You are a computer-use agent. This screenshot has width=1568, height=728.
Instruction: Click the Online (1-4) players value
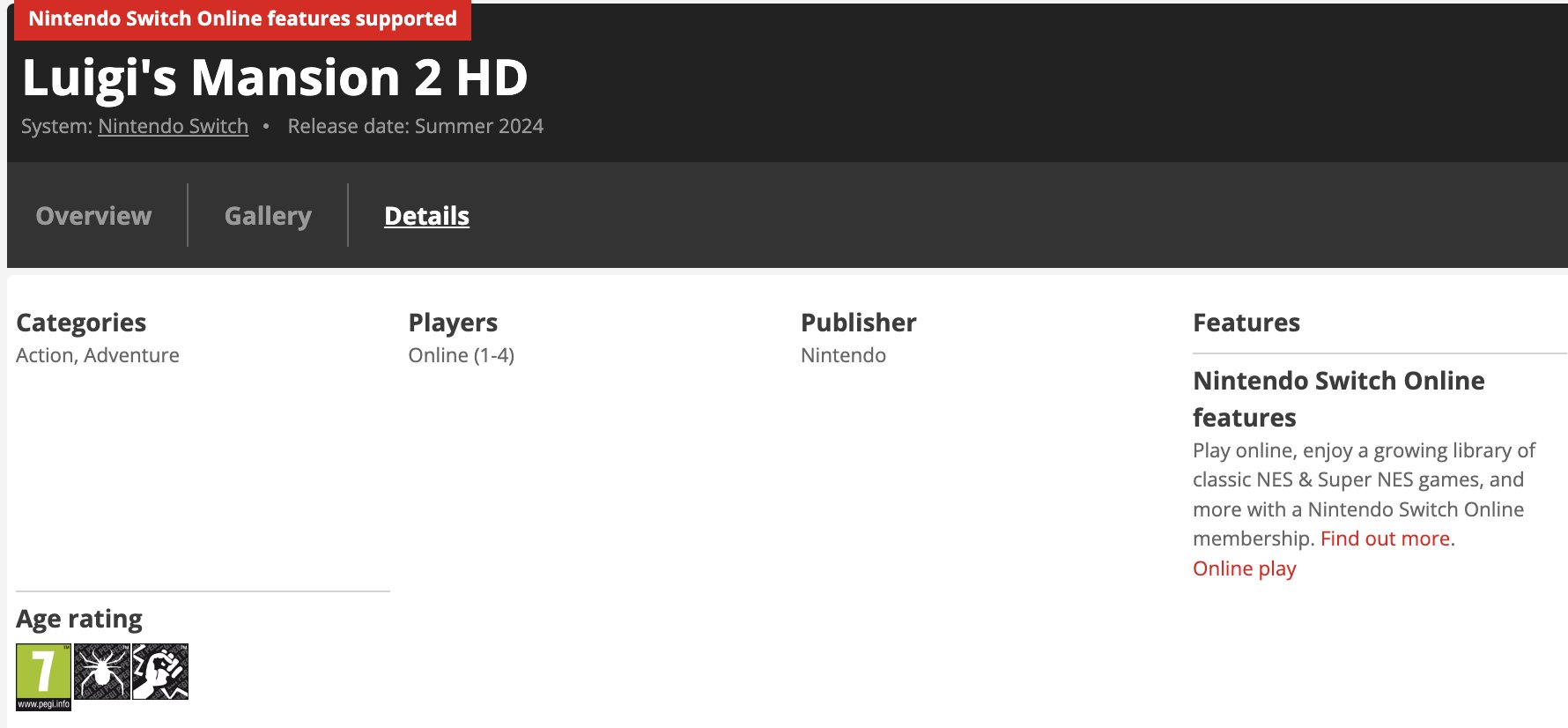point(461,355)
